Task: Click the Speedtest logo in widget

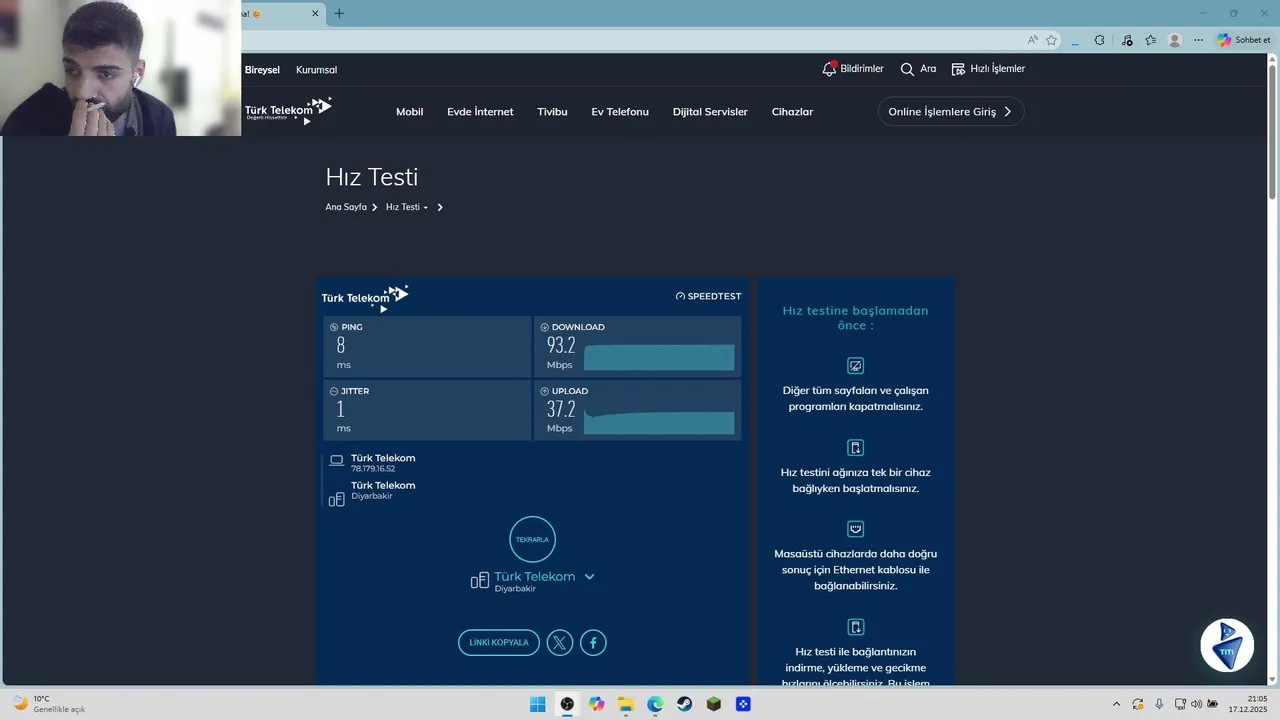Action: (x=708, y=296)
